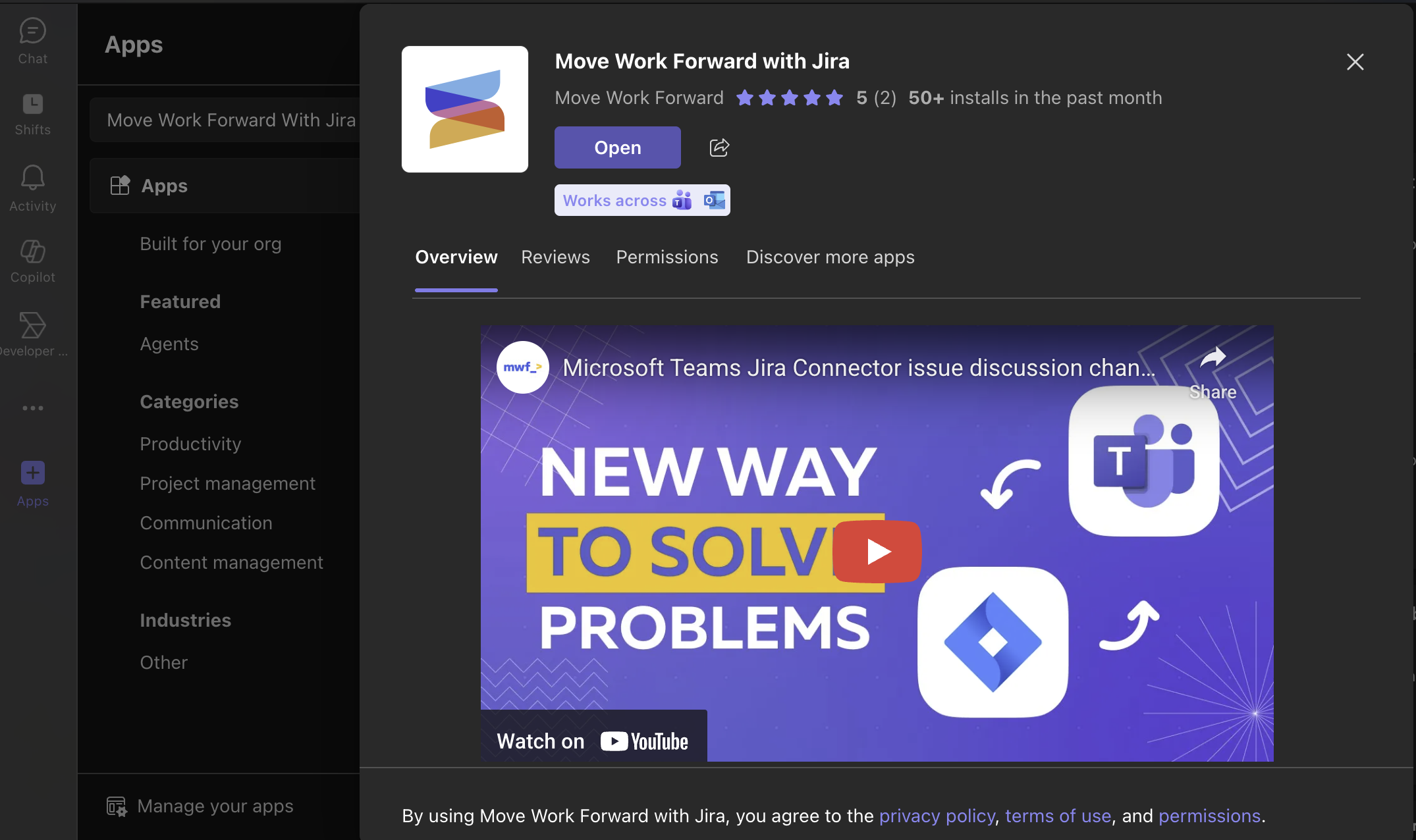
Task: Select Project management category
Action: pos(227,484)
